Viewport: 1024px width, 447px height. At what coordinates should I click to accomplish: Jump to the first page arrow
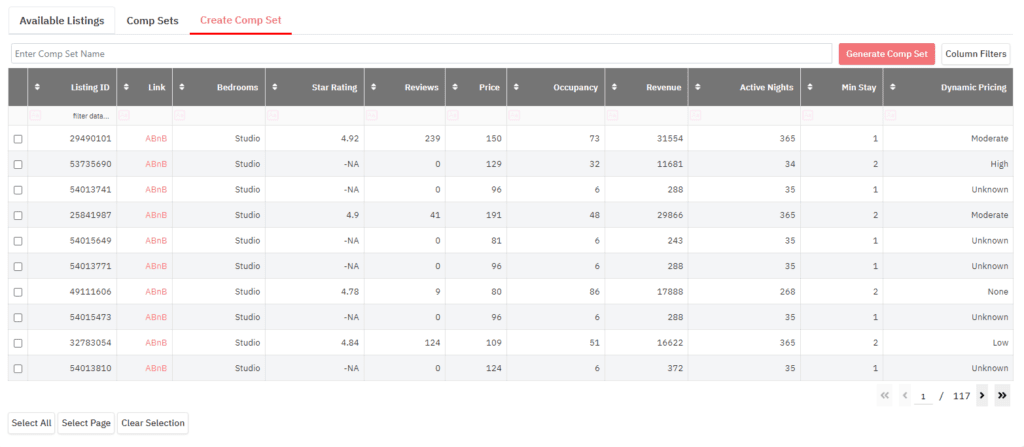coord(885,395)
